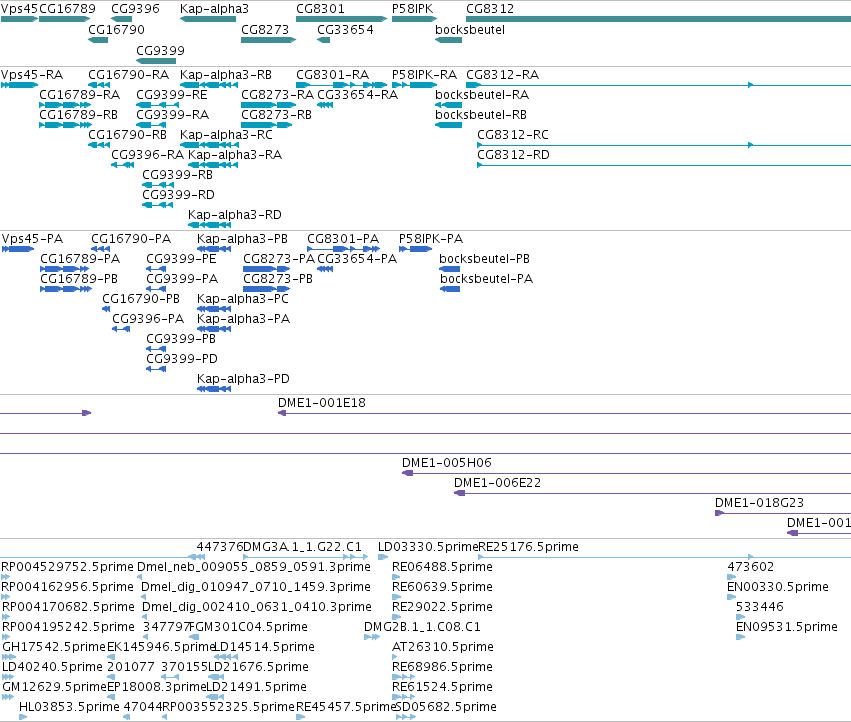Select the CG8273-RB transcript label
This screenshot has height=722, width=851.
click(276, 115)
